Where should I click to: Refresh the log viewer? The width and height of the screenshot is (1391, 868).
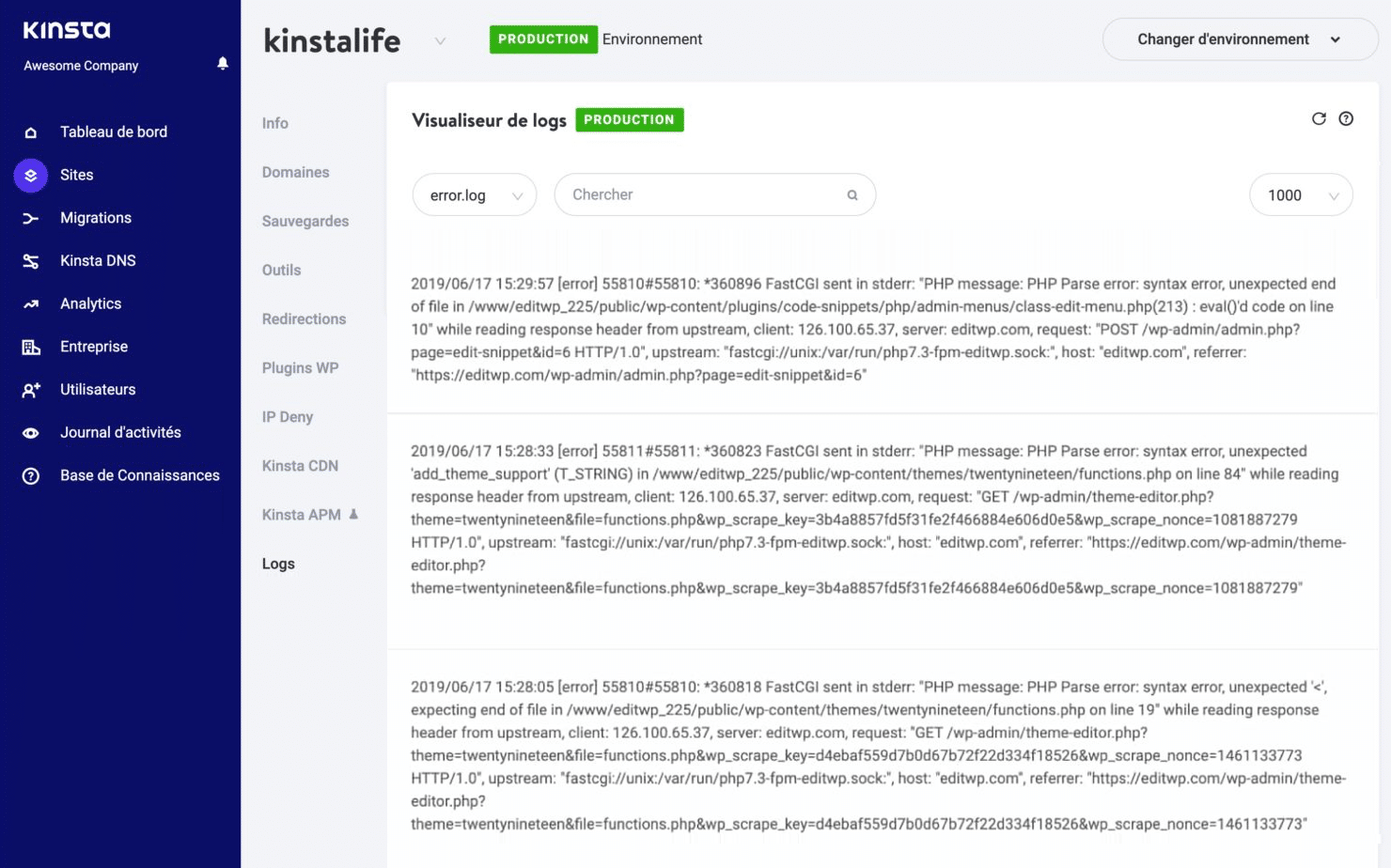click(x=1319, y=119)
